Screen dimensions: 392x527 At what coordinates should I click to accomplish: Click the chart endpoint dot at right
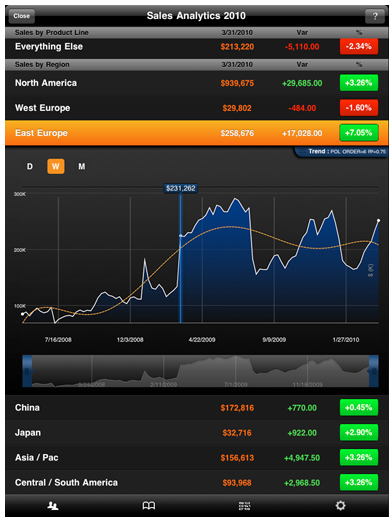(x=379, y=220)
